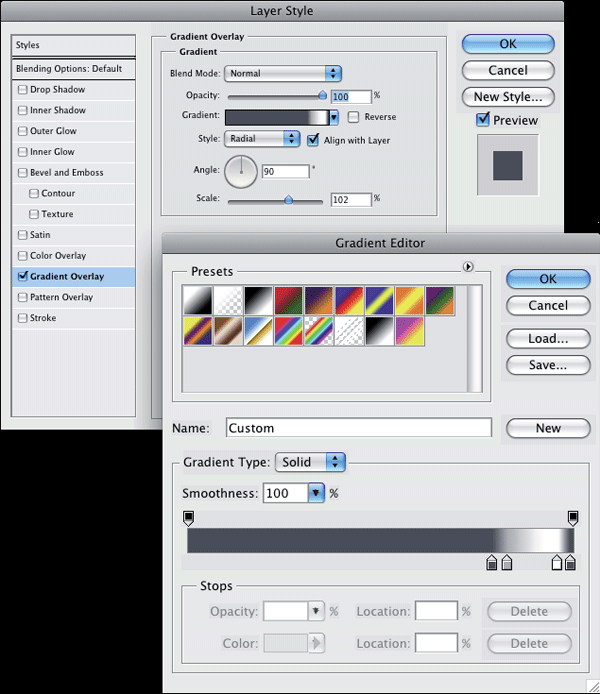Click the New gradient button
This screenshot has width=600, height=694.
[548, 428]
